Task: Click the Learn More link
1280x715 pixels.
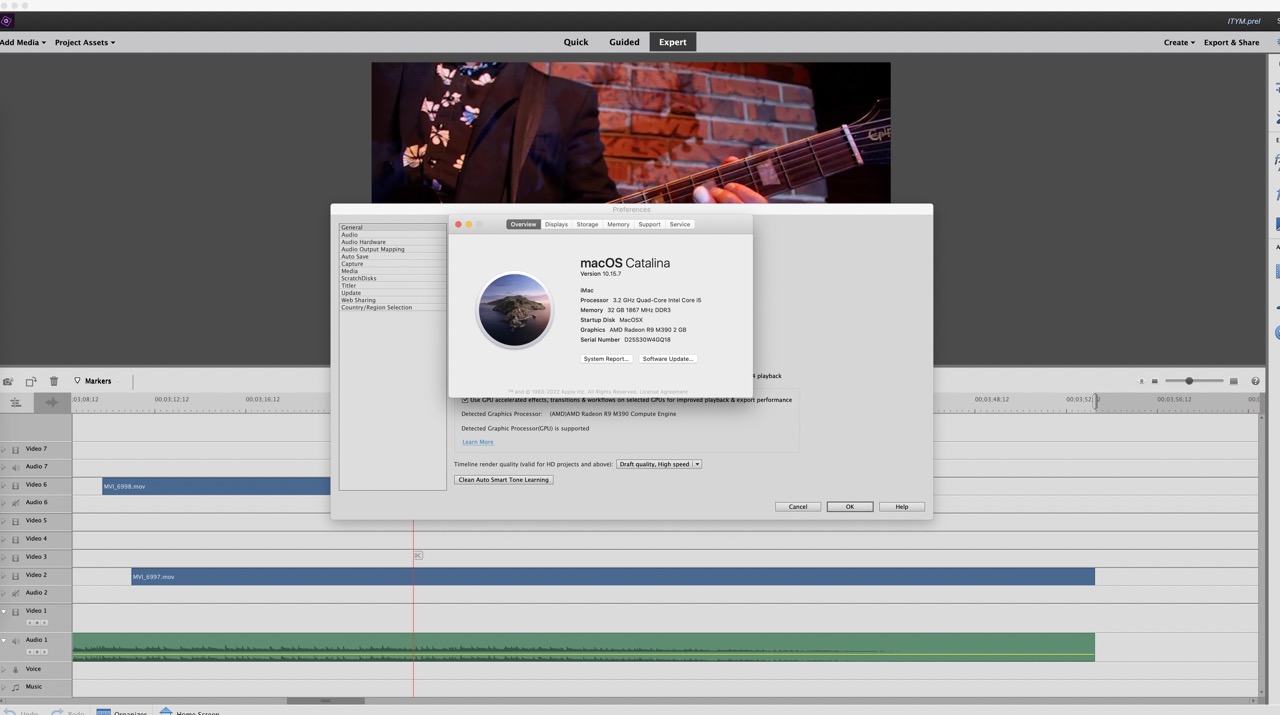Action: click(477, 442)
